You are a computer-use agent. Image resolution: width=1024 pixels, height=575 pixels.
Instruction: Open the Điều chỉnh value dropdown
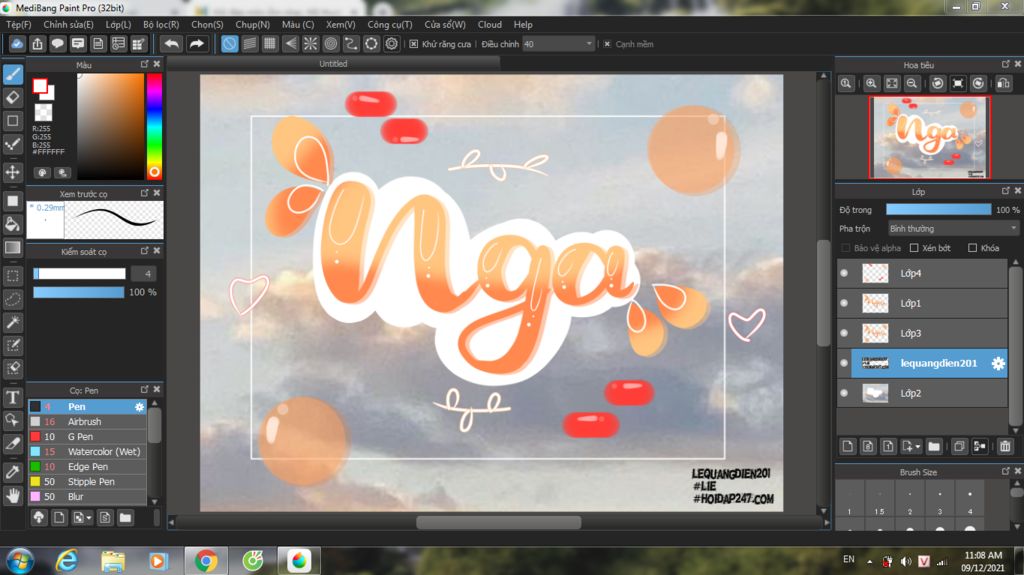pyautogui.click(x=558, y=44)
